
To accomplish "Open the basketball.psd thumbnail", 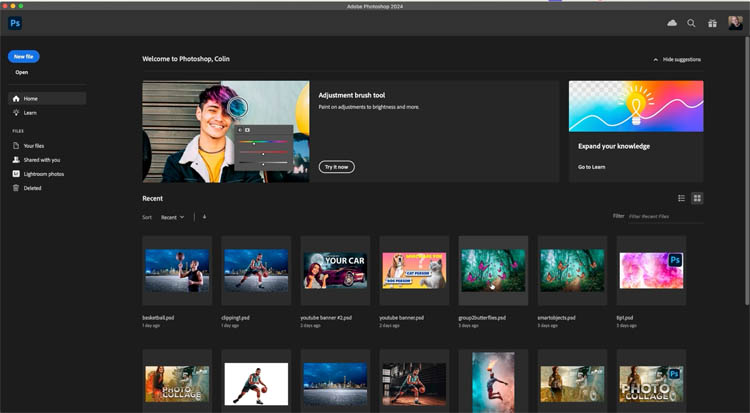I will point(176,270).
